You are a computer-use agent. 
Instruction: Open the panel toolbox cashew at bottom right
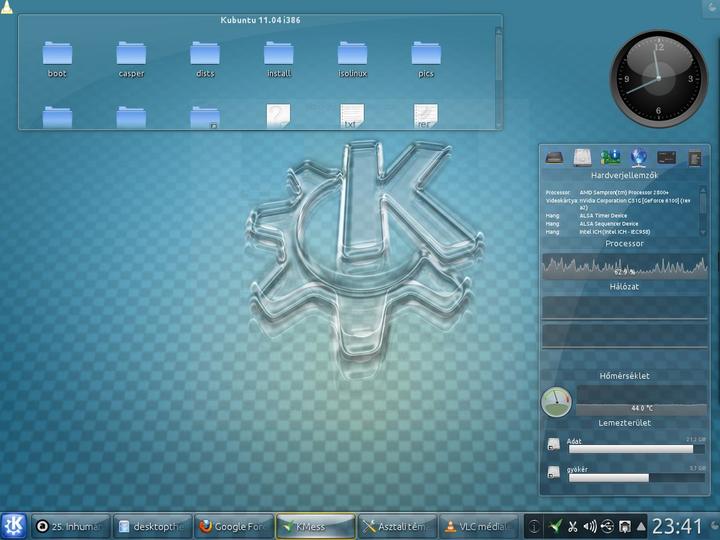click(714, 526)
